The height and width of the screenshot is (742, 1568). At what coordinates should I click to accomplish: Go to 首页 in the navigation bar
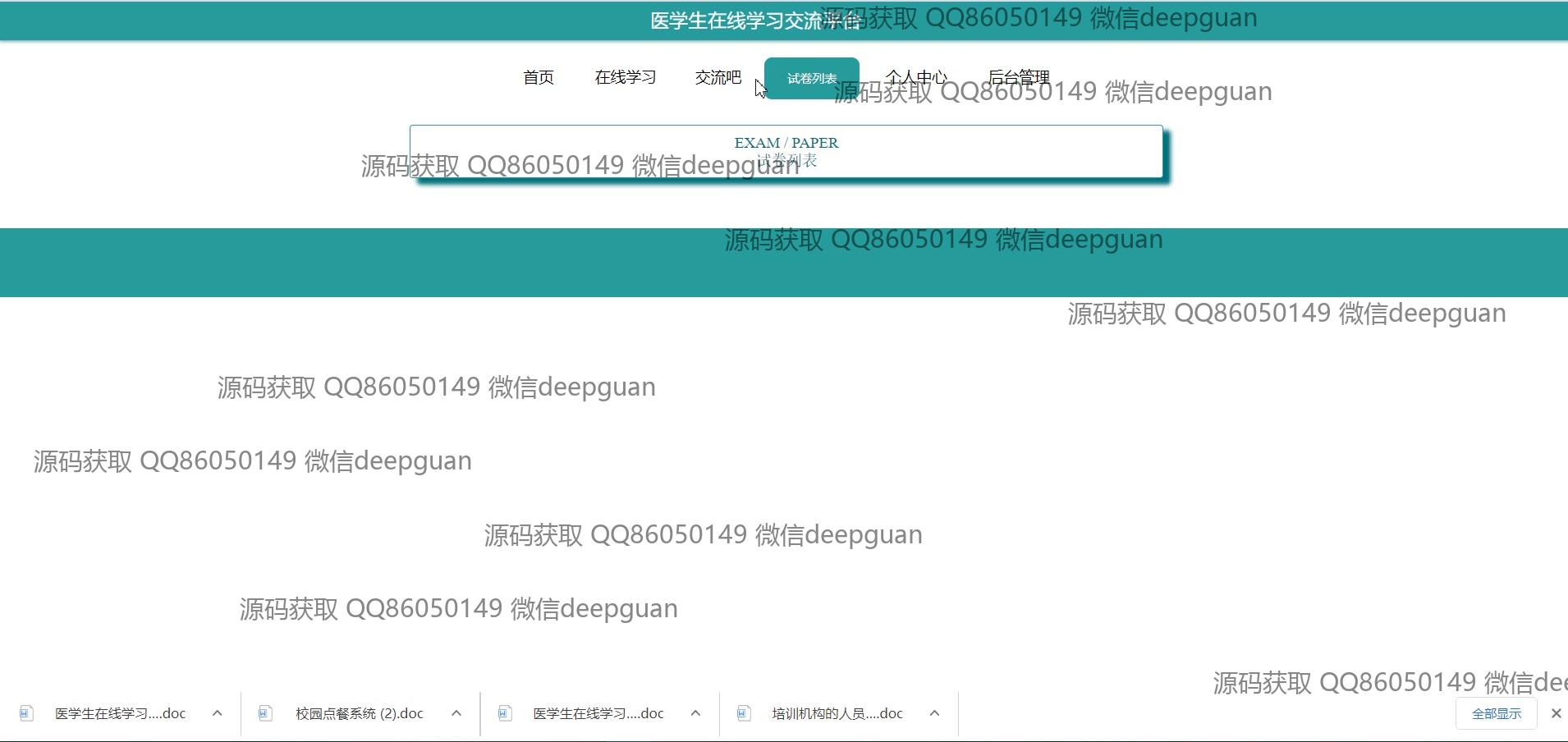tap(539, 77)
